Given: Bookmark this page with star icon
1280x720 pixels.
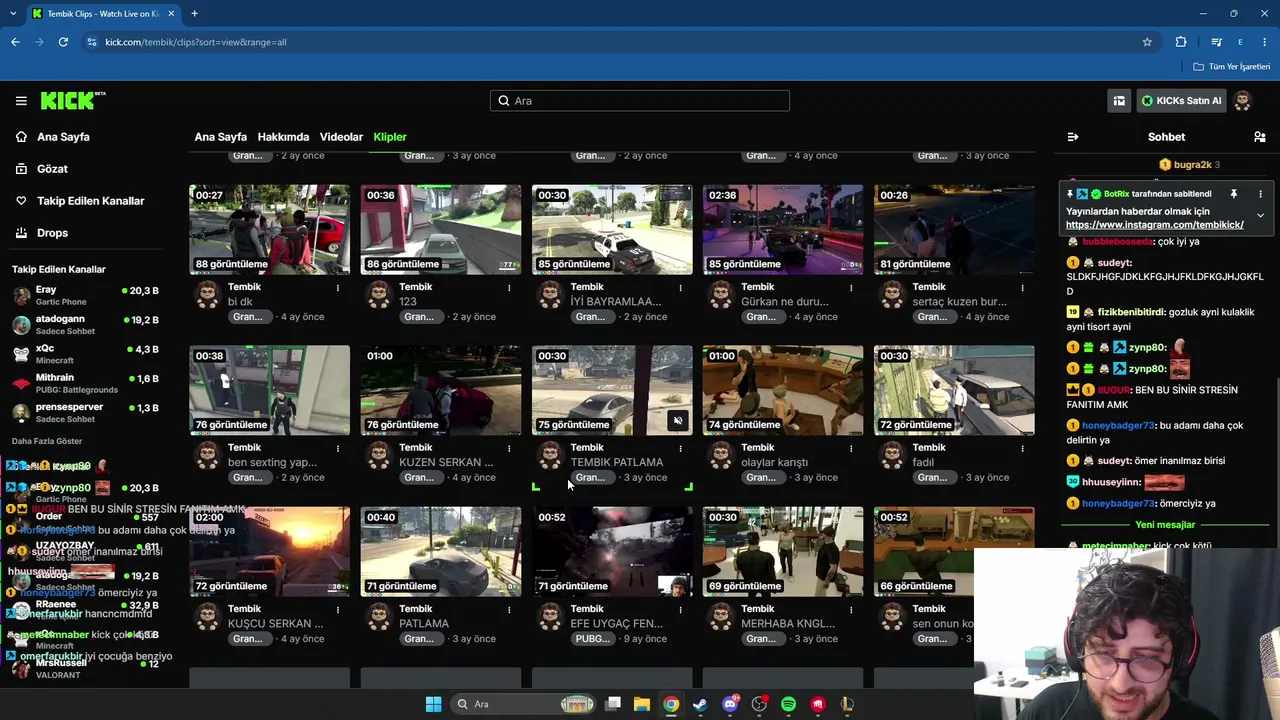Looking at the screenshot, I should tap(1147, 42).
